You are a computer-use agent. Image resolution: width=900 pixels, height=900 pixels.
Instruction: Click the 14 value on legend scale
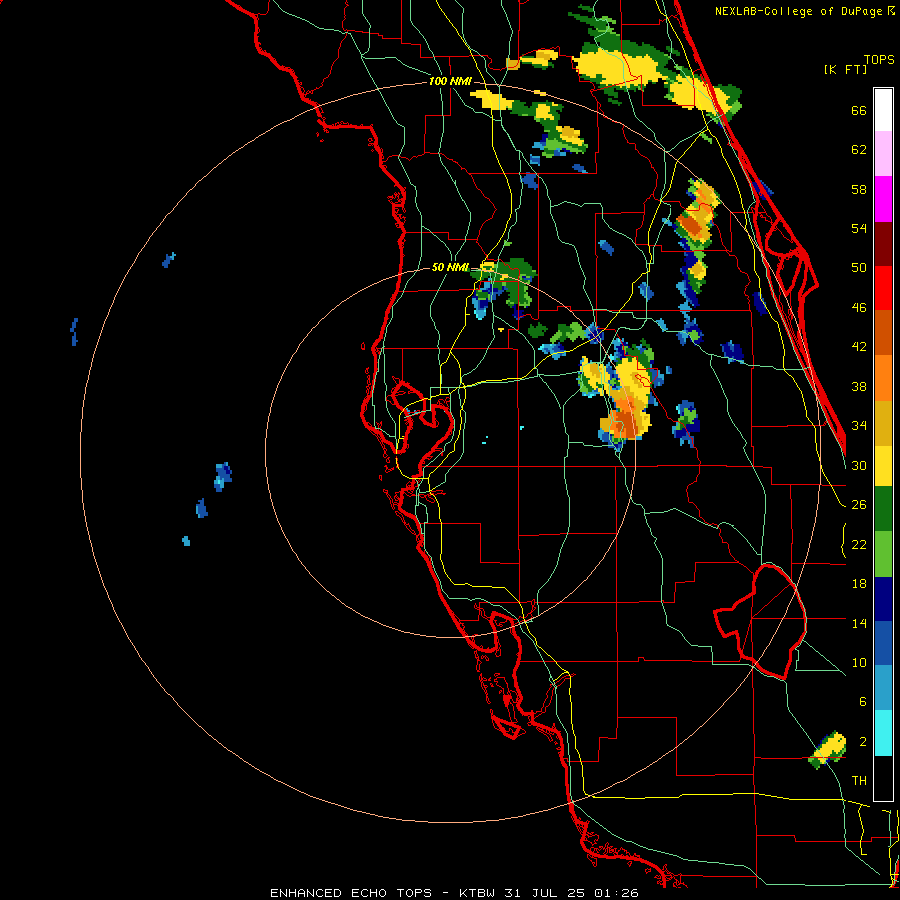859,623
